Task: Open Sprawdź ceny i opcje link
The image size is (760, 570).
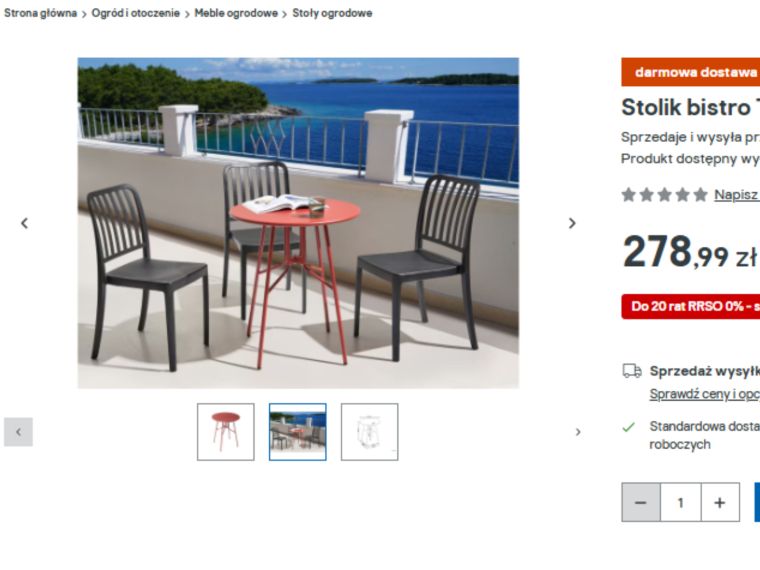Action: [705, 394]
